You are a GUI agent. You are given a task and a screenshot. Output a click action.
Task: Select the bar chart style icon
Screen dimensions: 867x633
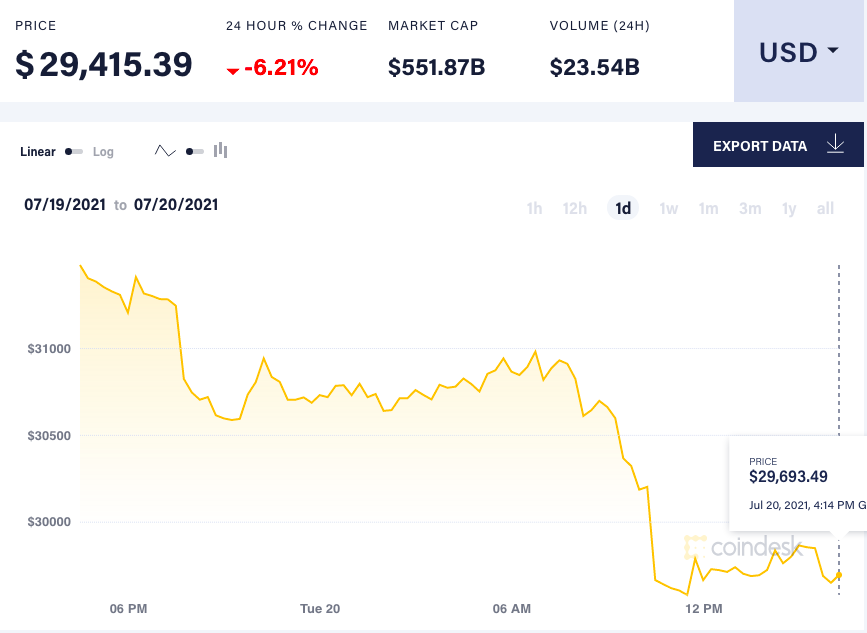219,149
